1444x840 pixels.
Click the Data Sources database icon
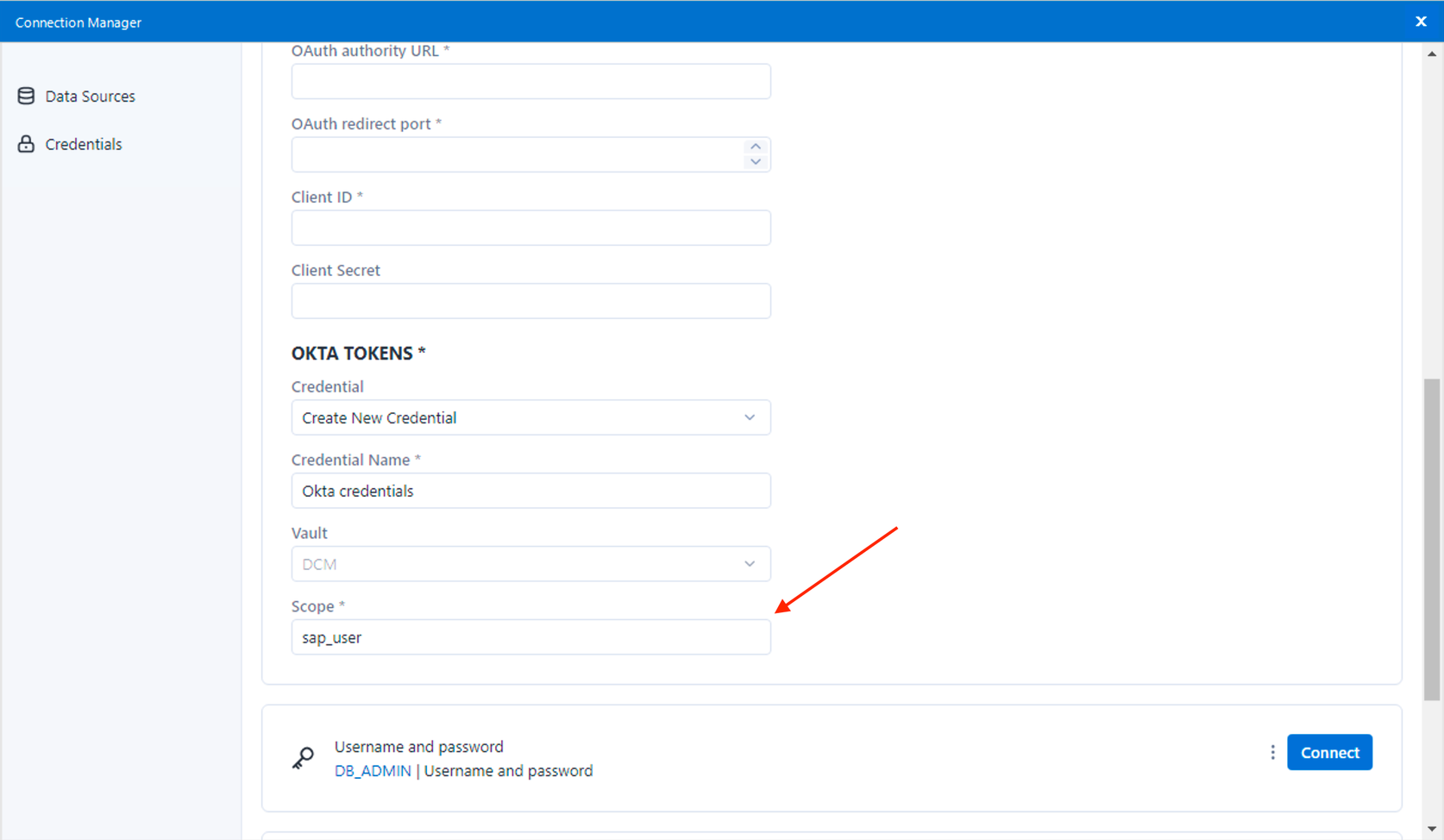click(x=26, y=96)
